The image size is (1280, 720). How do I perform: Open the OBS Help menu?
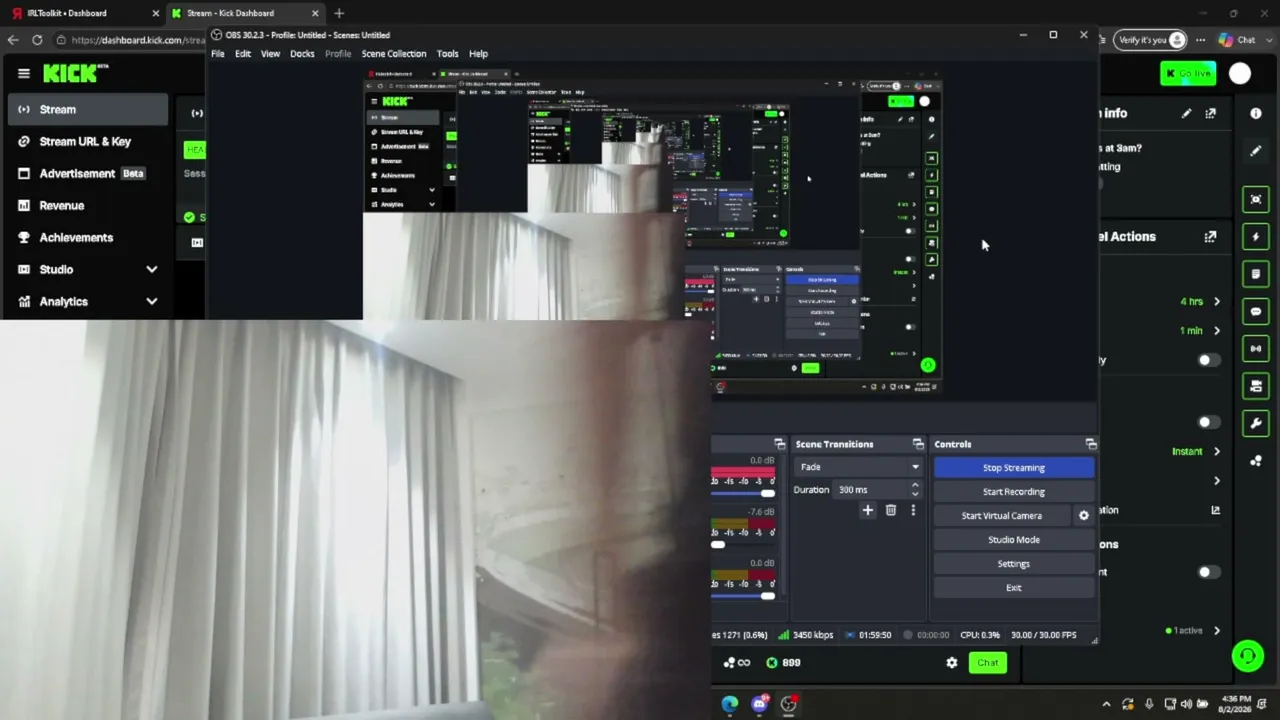click(x=478, y=54)
